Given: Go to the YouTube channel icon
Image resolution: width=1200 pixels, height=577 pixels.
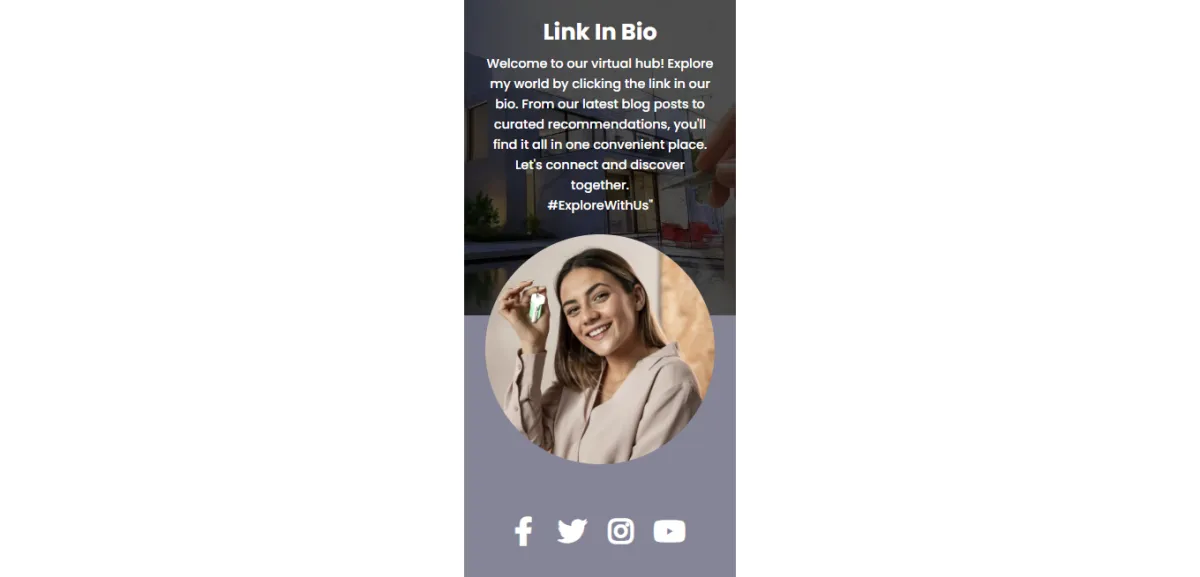Looking at the screenshot, I should [670, 531].
